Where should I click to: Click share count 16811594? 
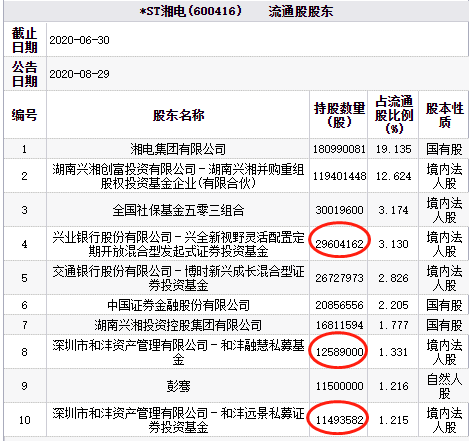339,325
